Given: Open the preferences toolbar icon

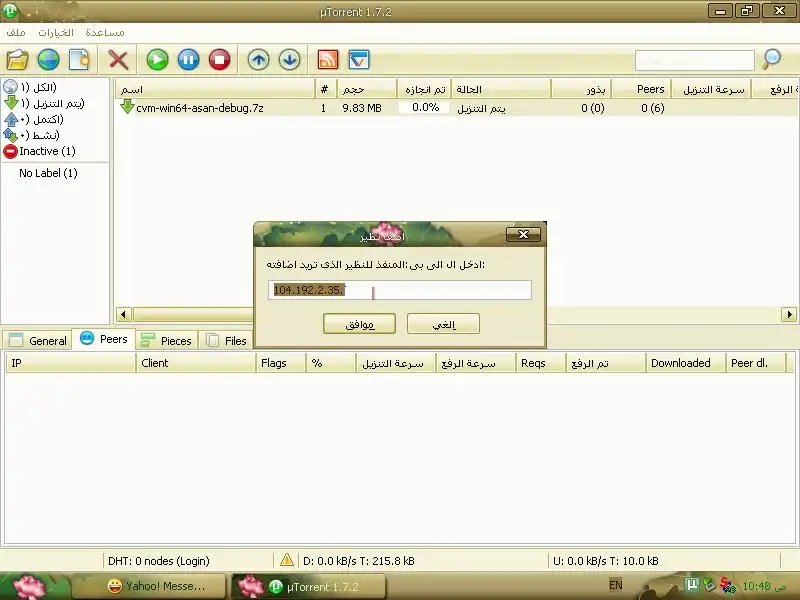Looking at the screenshot, I should [x=359, y=60].
